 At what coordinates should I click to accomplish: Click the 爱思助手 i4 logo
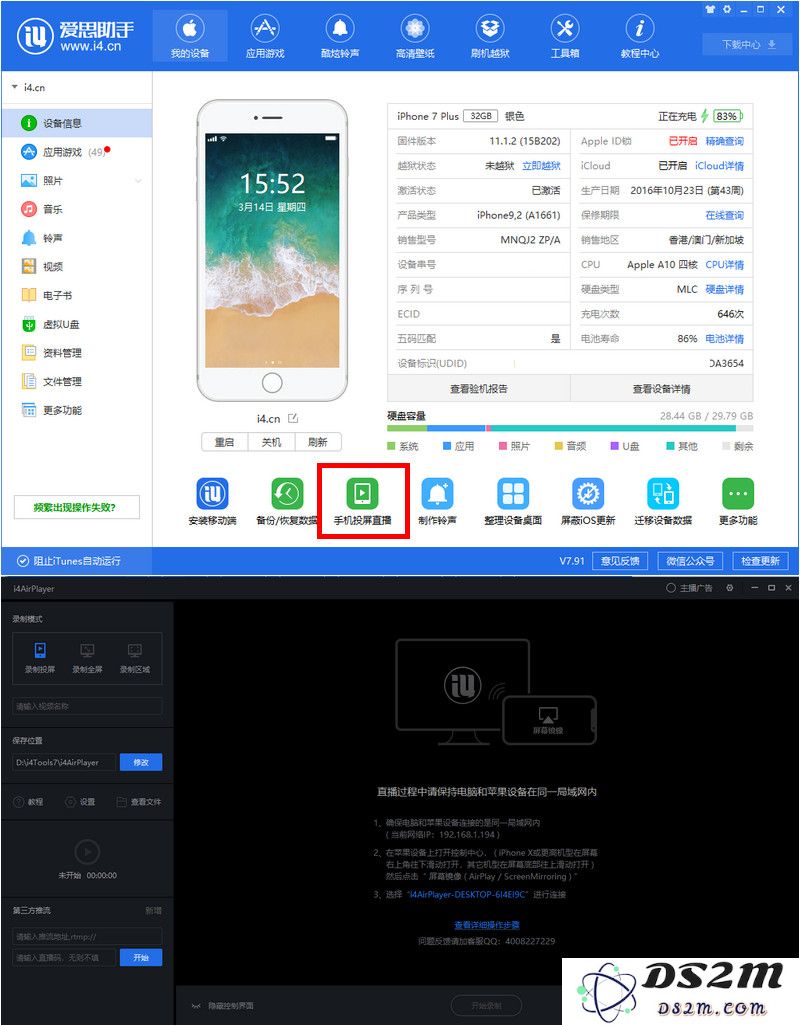pyautogui.click(x=76, y=36)
